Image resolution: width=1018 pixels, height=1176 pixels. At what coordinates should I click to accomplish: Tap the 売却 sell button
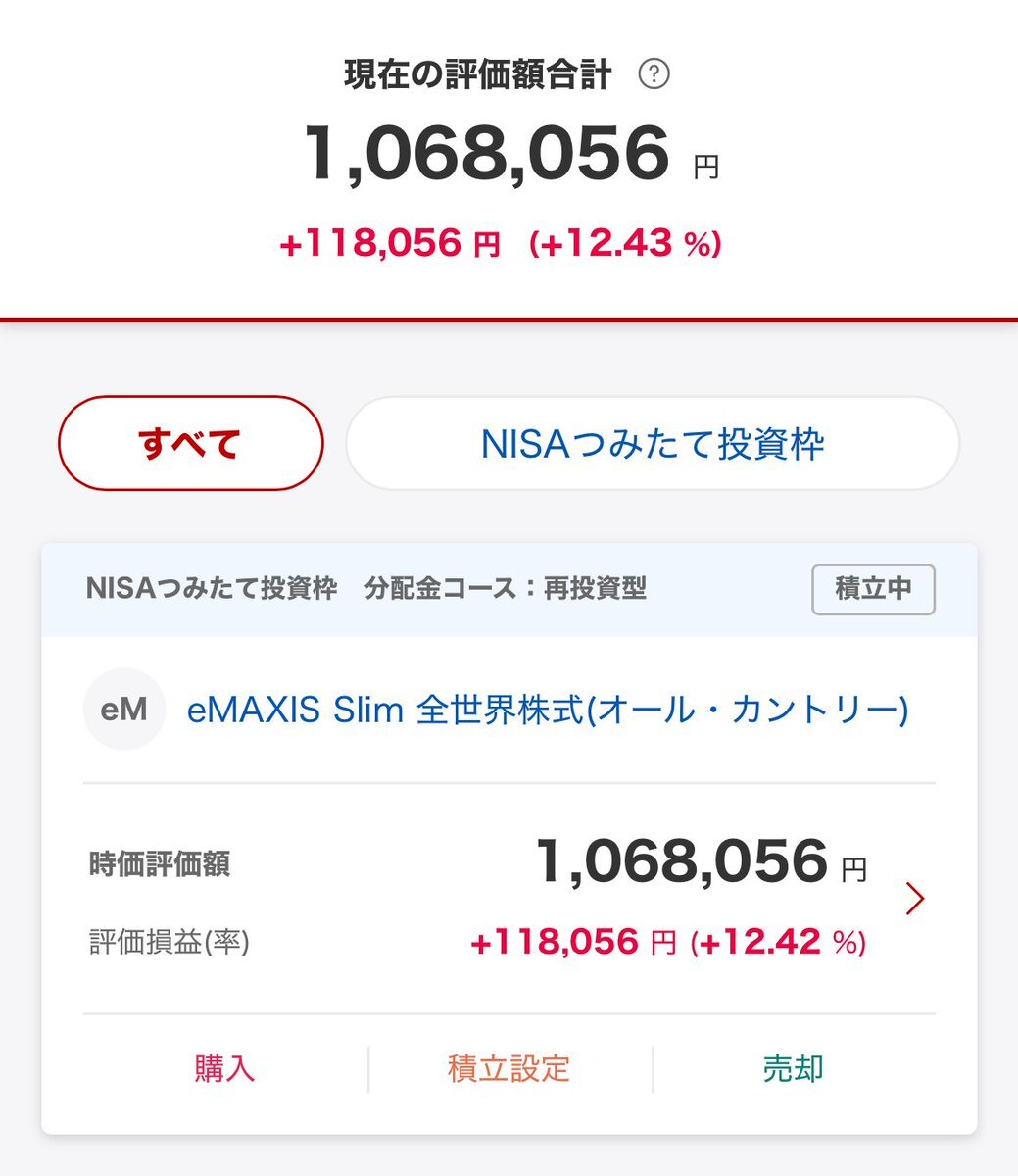pyautogui.click(x=794, y=1068)
